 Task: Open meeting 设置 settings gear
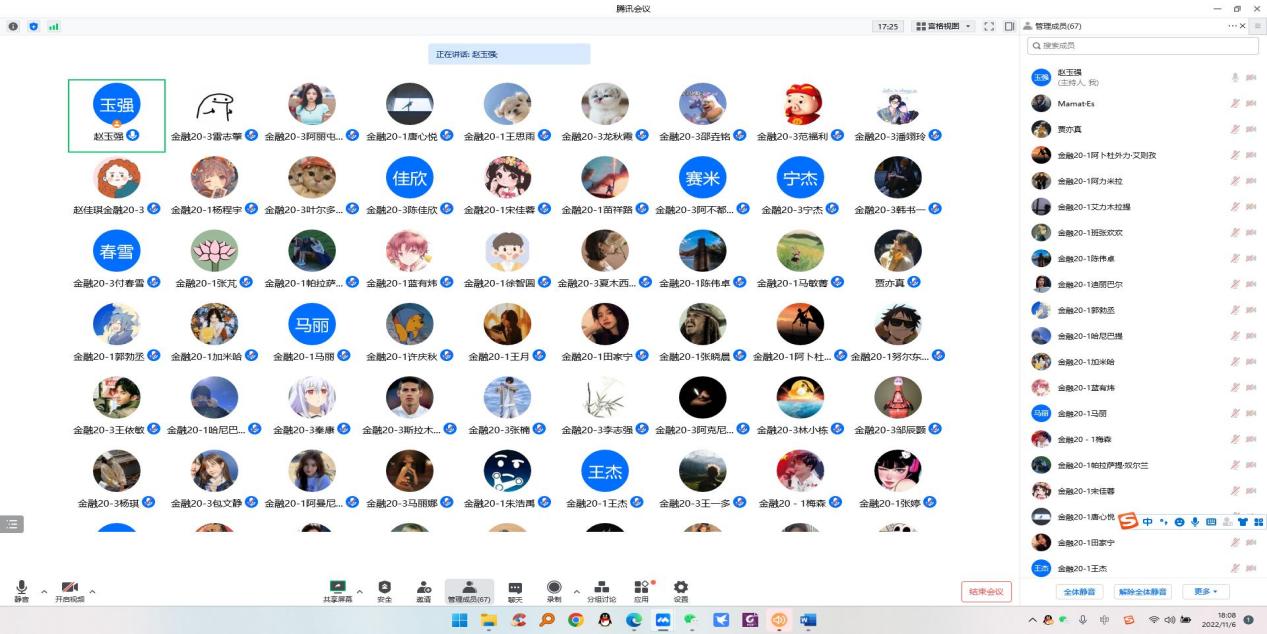point(681,590)
